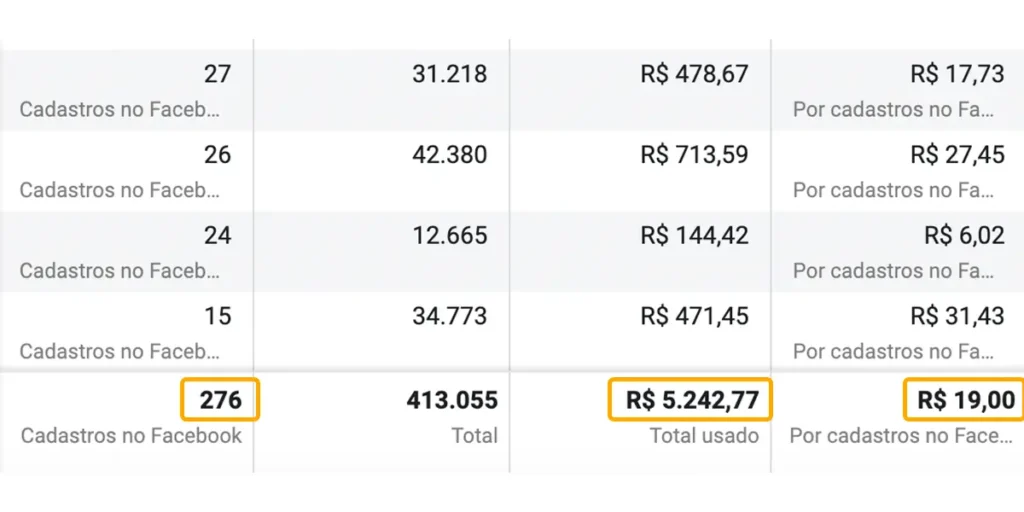This screenshot has height=512, width=1024.
Task: Click the highlighted R$ 19,00 cost value
Action: [965, 401]
